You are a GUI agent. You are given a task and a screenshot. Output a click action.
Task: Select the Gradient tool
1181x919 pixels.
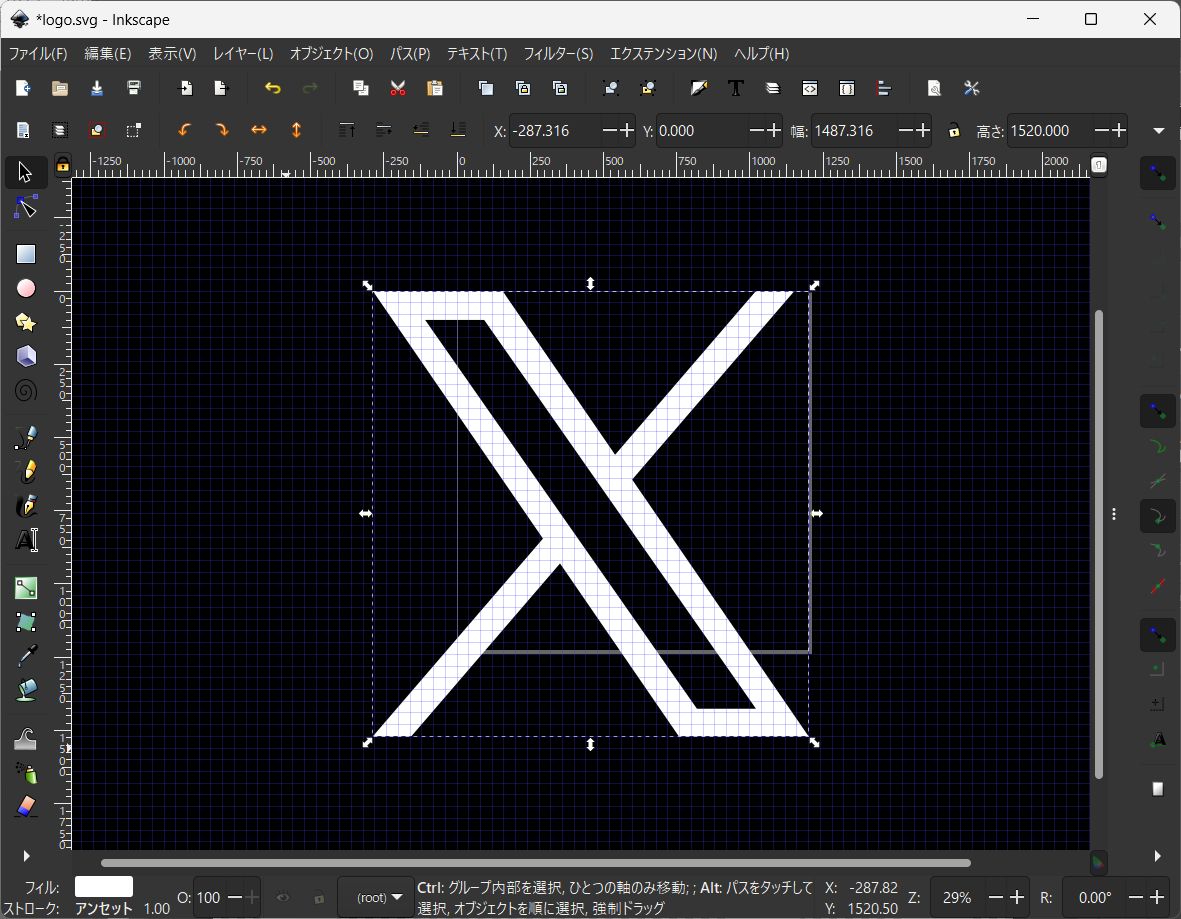click(26, 588)
